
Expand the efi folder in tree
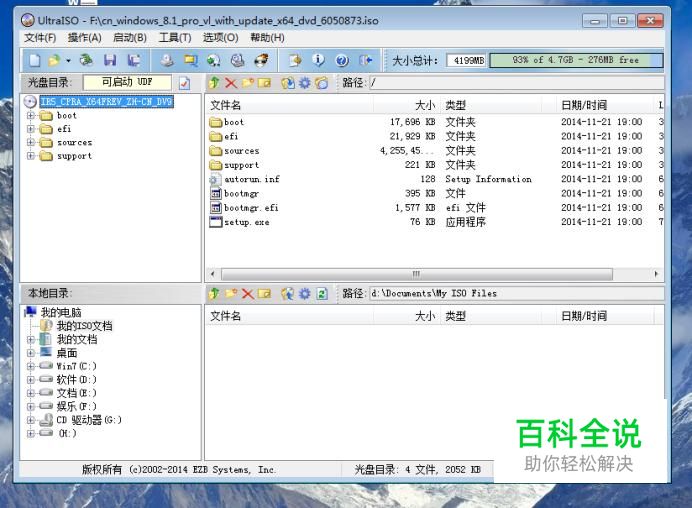30,129
